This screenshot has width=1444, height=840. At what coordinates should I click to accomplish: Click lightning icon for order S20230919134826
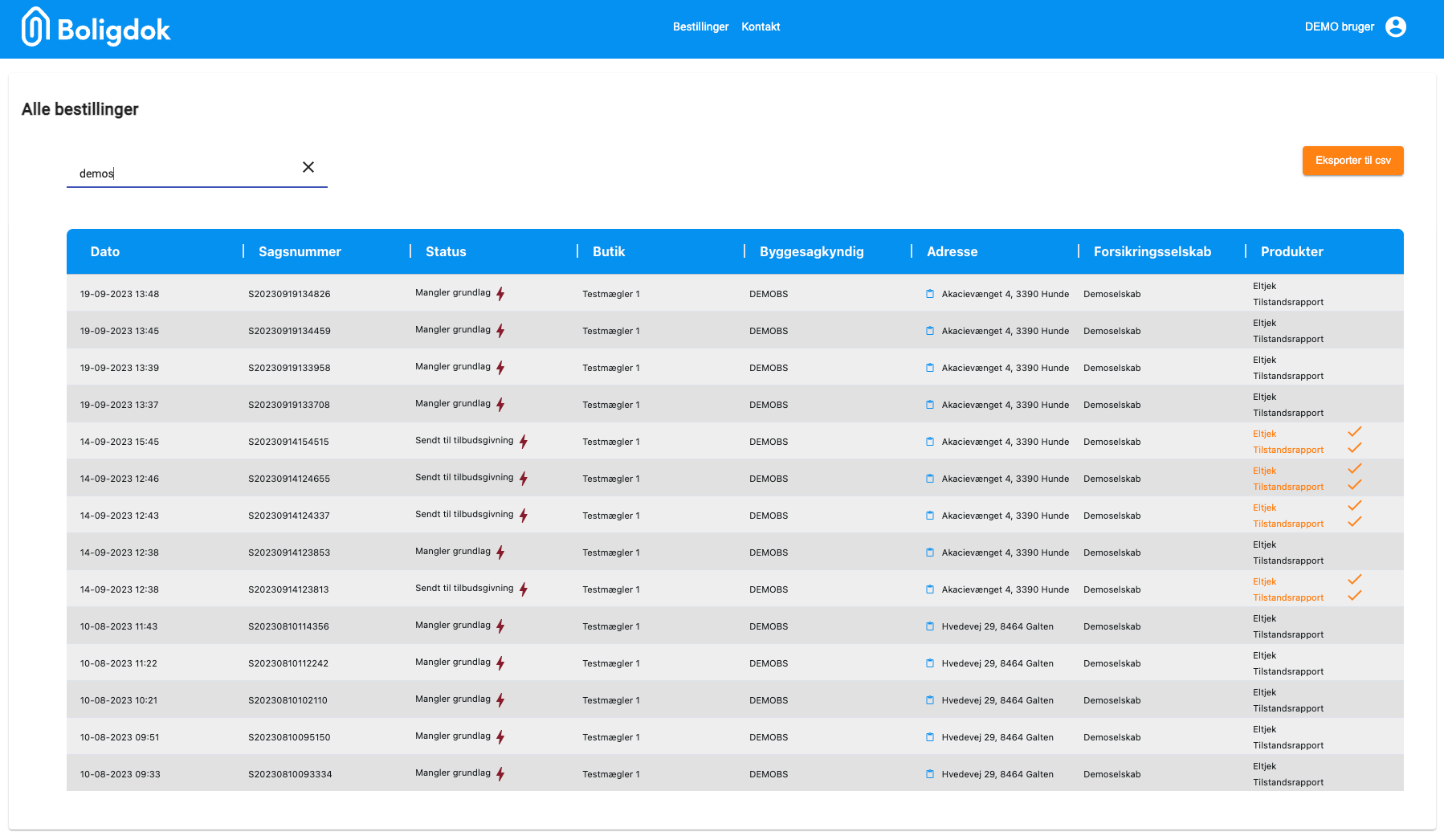(500, 294)
